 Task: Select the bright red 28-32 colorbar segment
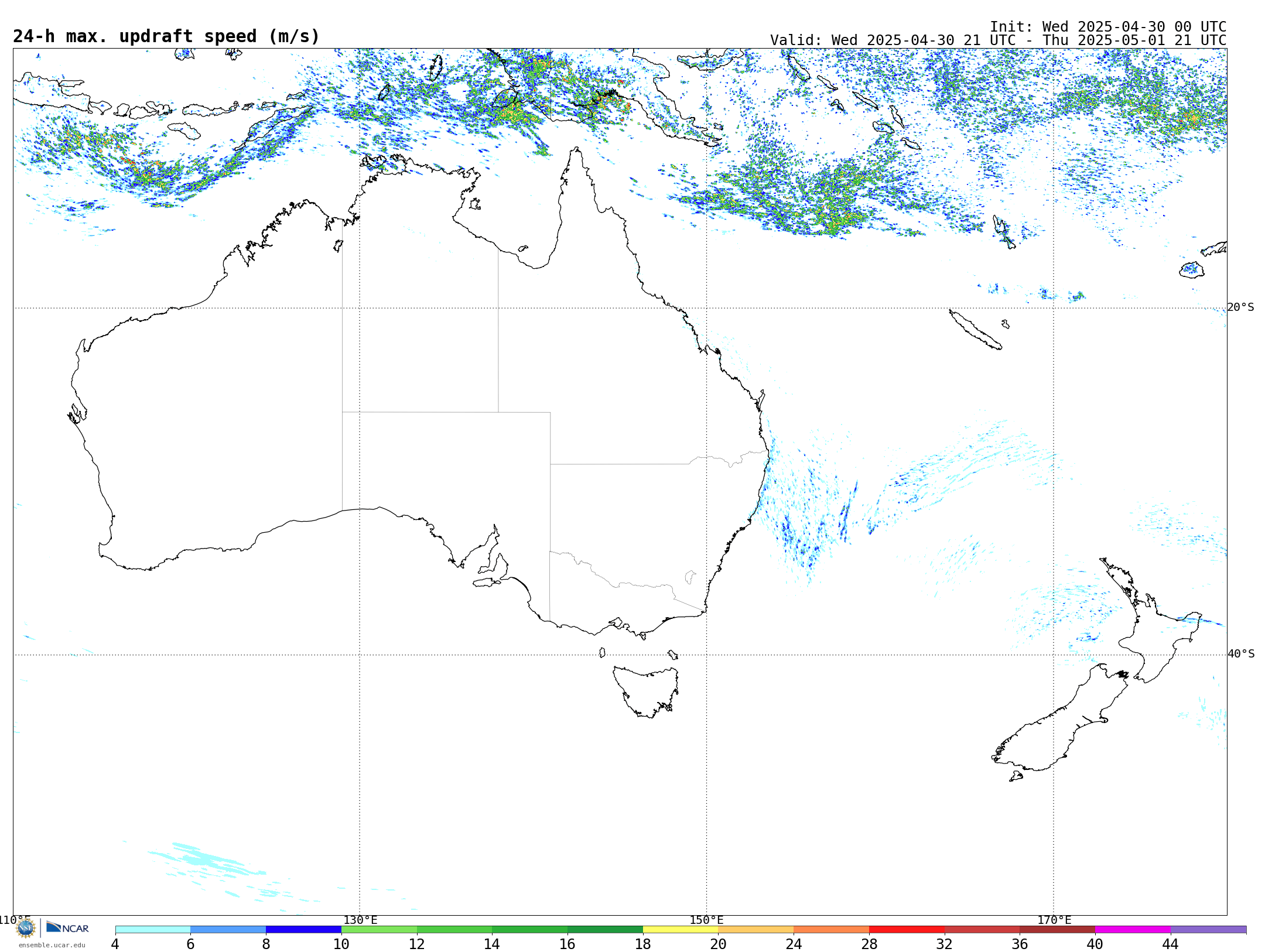(907, 930)
